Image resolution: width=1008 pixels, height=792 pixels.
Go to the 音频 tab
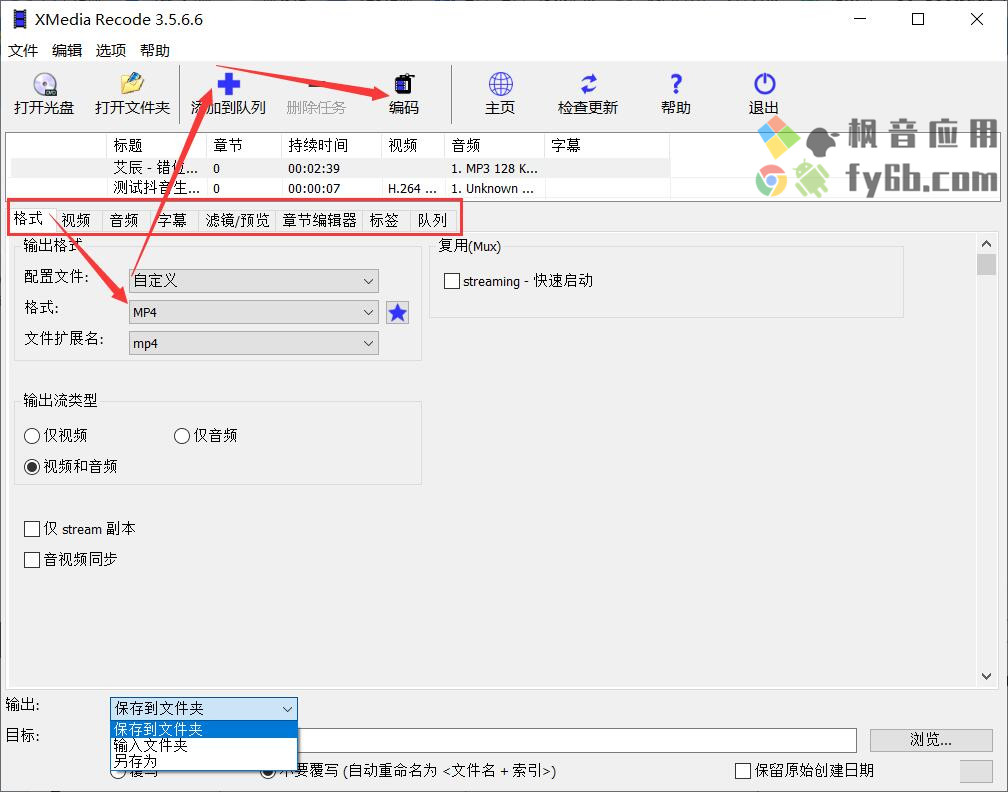coord(124,220)
